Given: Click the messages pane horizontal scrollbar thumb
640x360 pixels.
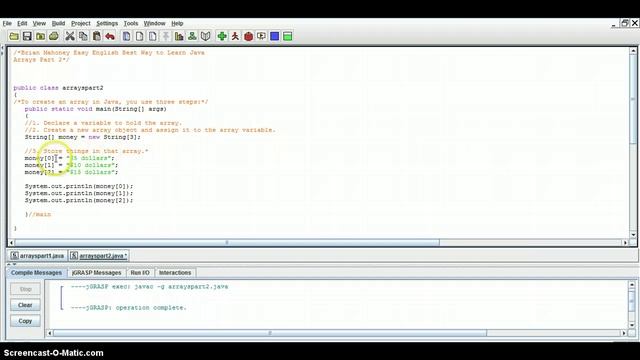Looking at the screenshot, I should 269,333.
